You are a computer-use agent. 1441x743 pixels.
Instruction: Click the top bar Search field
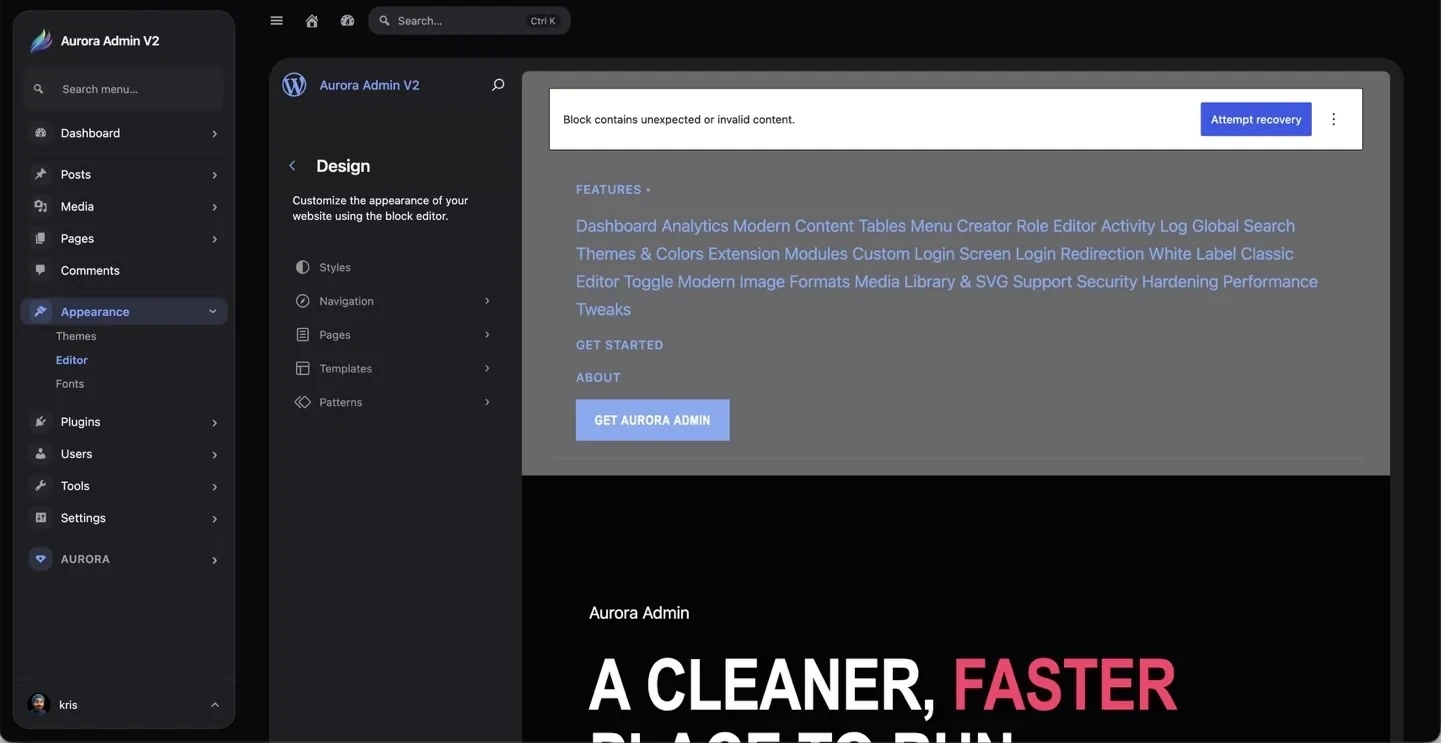[469, 20]
